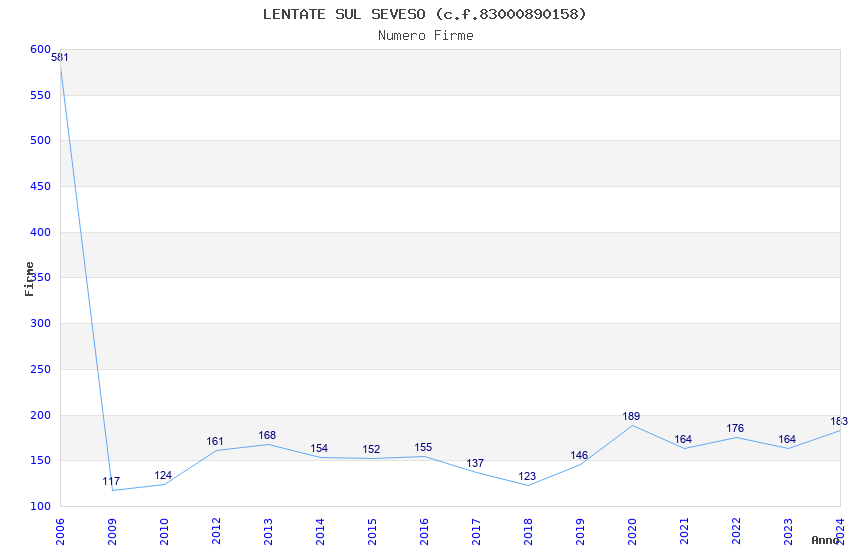Click the 2006 year axis label

click(60, 532)
